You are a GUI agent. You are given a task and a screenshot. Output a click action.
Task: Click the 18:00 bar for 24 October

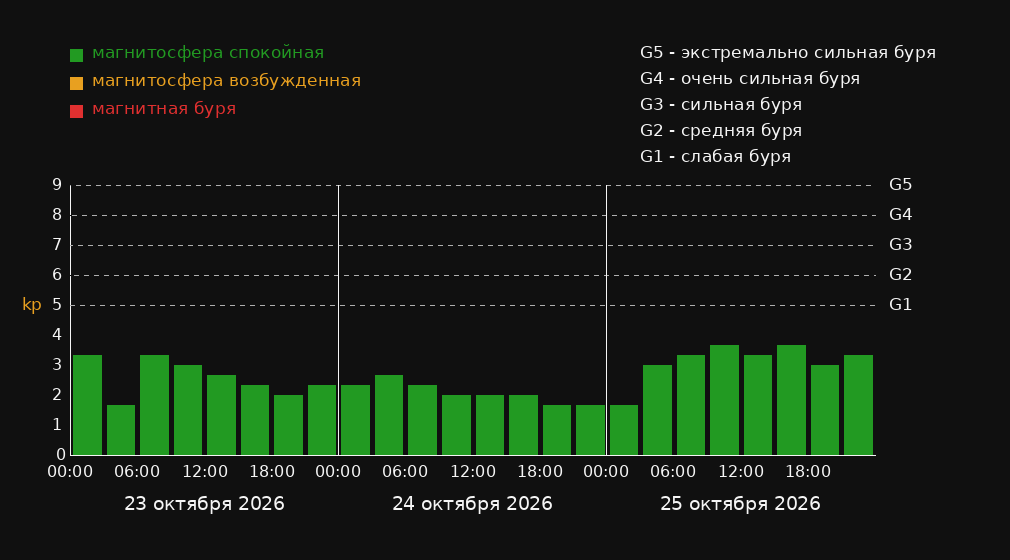557,430
